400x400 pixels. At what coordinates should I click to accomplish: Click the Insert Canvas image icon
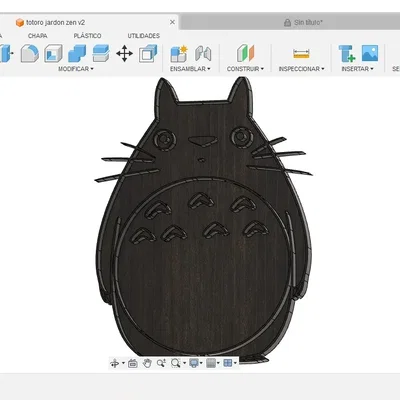[x=370, y=53]
